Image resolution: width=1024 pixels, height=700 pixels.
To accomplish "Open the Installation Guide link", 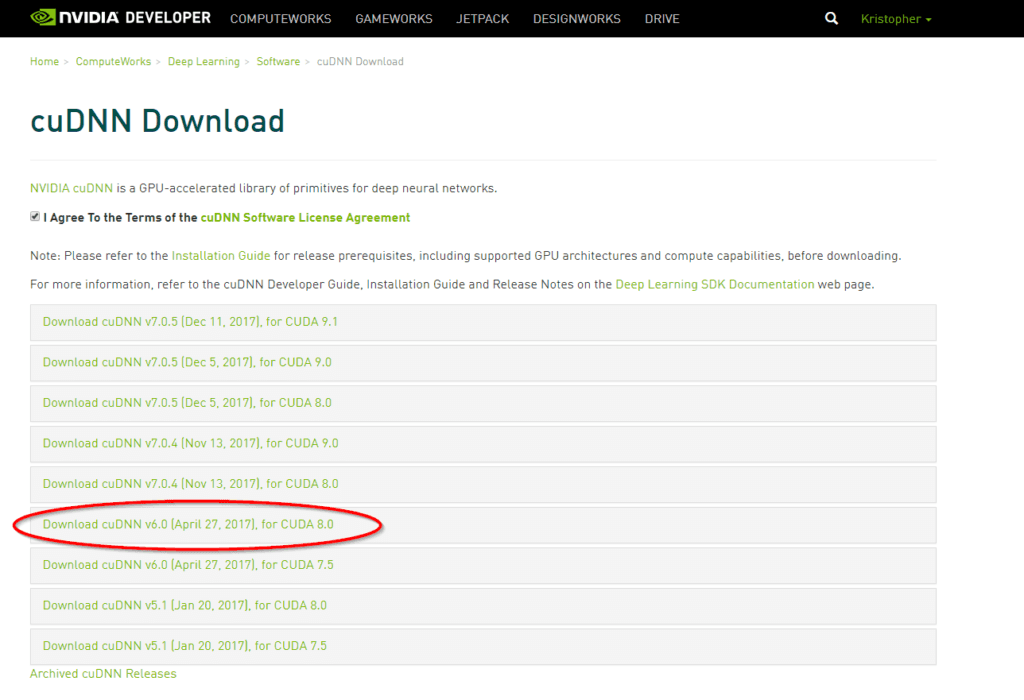I will tap(221, 255).
